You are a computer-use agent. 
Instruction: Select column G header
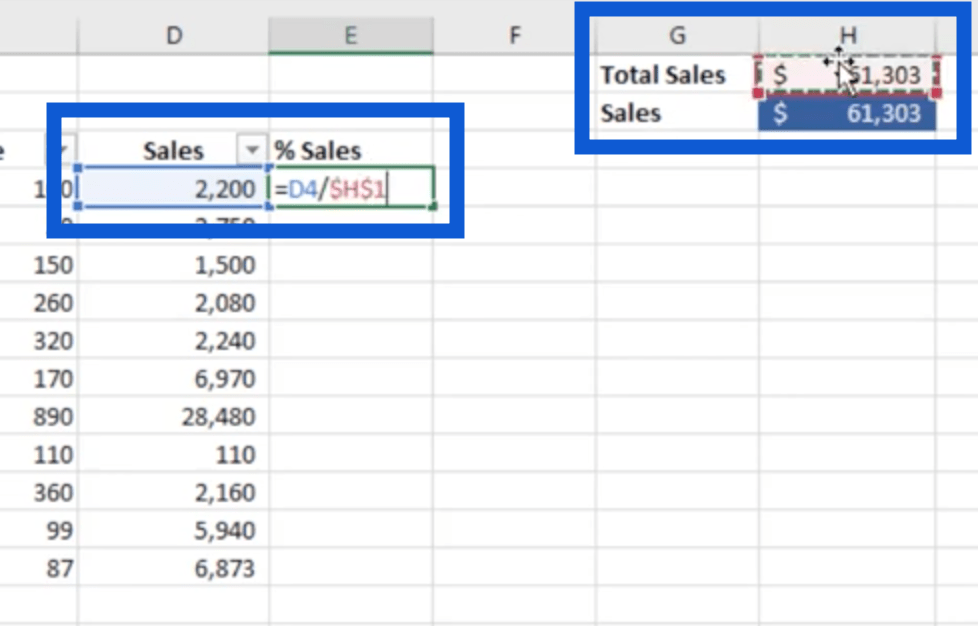click(x=677, y=36)
